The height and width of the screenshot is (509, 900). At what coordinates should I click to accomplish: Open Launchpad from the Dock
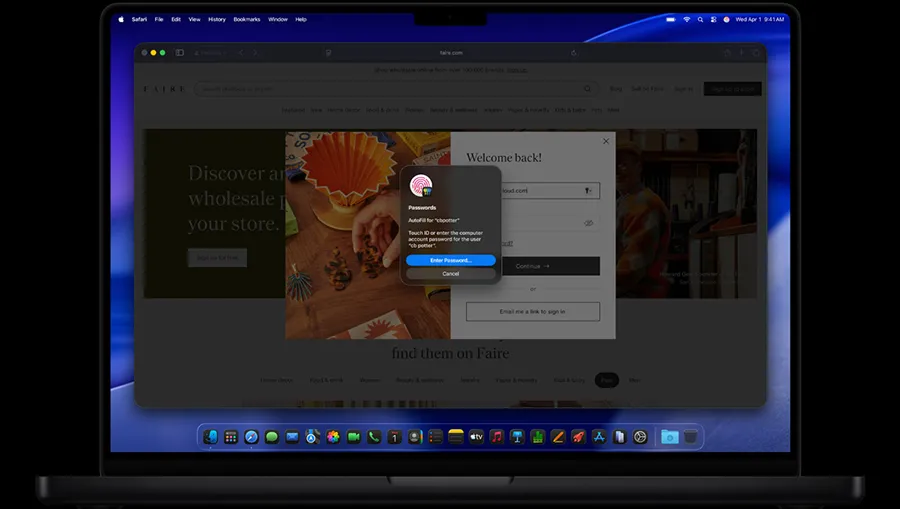[231, 437]
